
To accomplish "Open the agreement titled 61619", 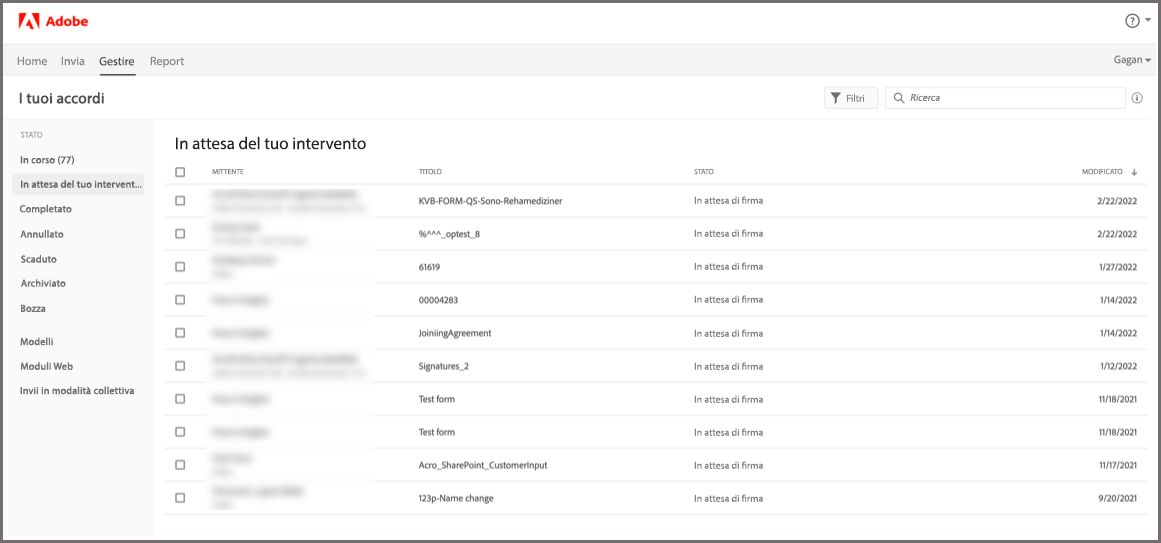I will (430, 267).
